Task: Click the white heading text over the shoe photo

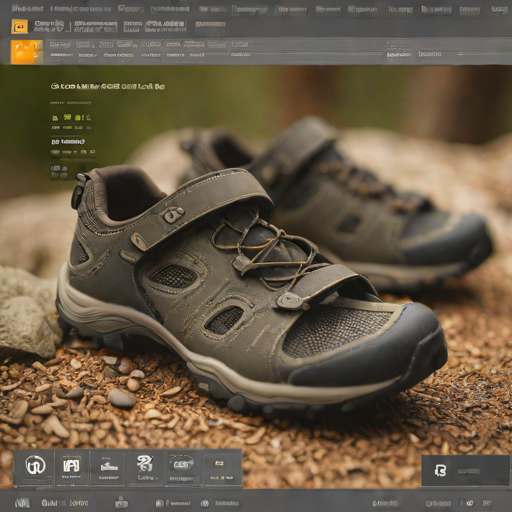Action: [107, 86]
